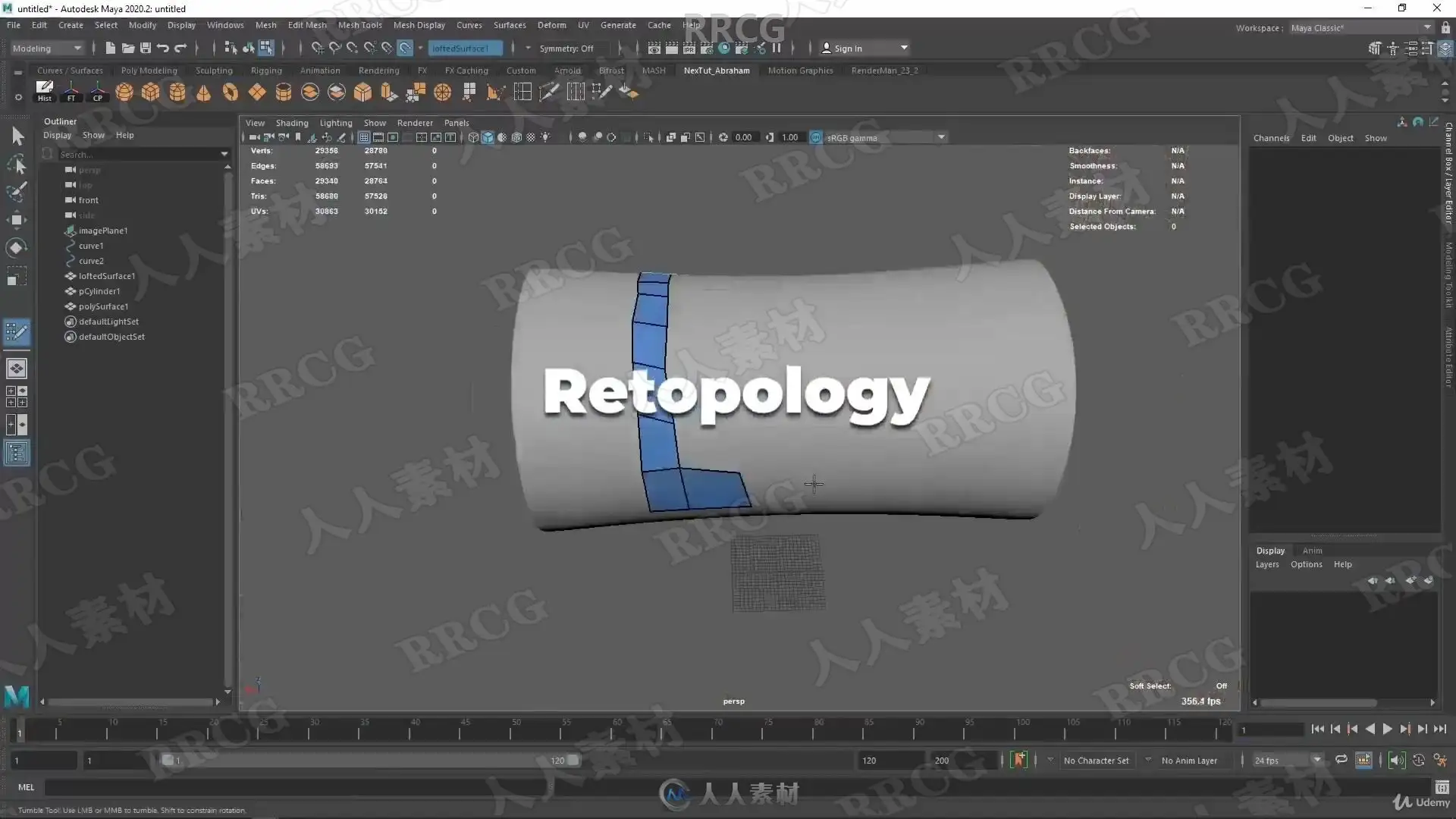The image size is (1456, 819).
Task: Open viewport Shading menu
Action: (x=292, y=123)
